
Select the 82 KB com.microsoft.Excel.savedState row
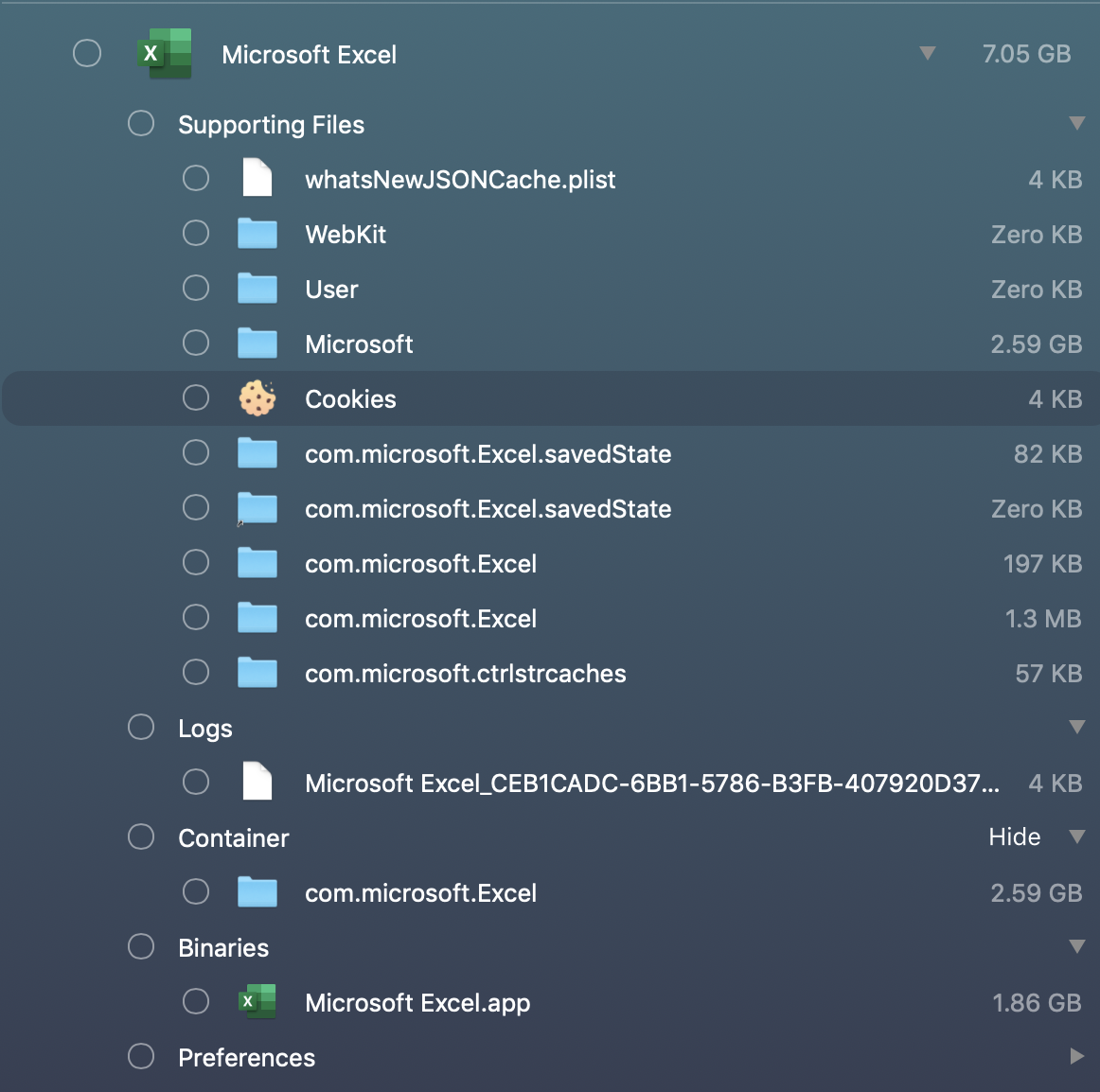tap(550, 454)
